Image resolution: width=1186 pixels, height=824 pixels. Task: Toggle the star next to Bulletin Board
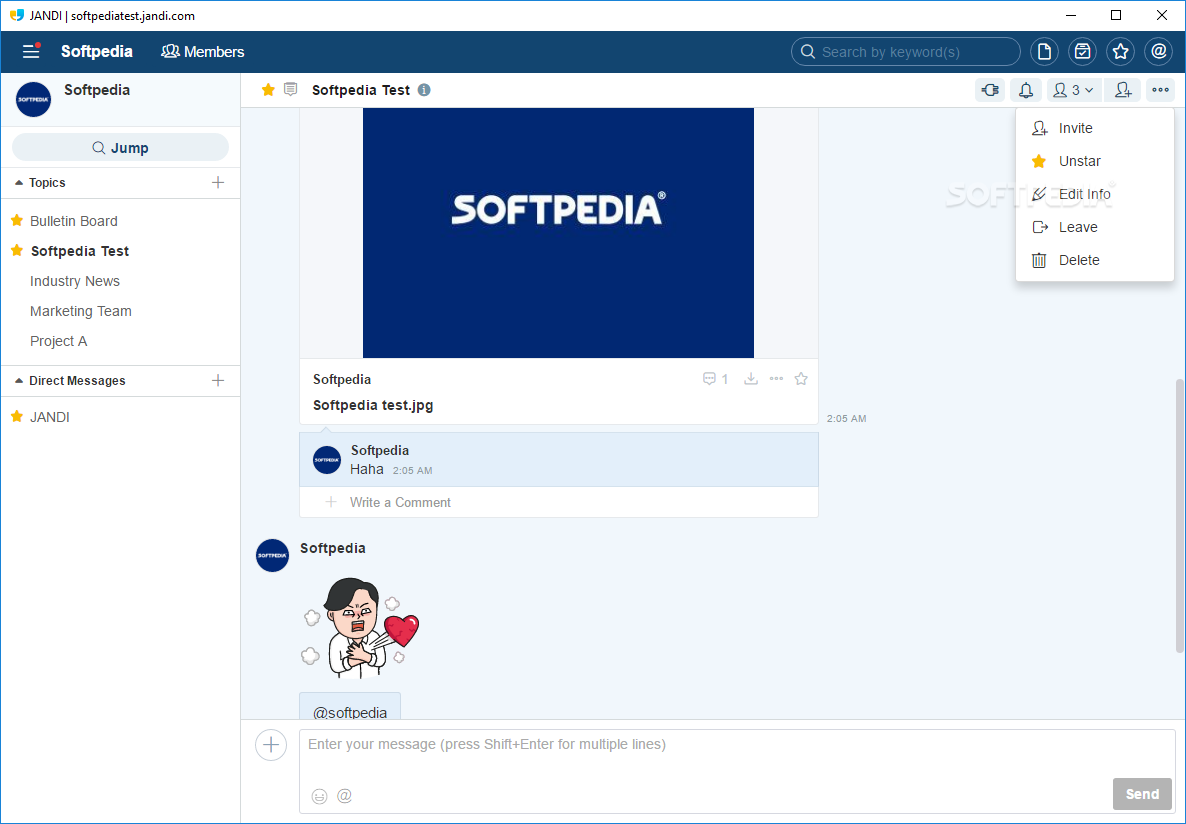pyautogui.click(x=17, y=220)
